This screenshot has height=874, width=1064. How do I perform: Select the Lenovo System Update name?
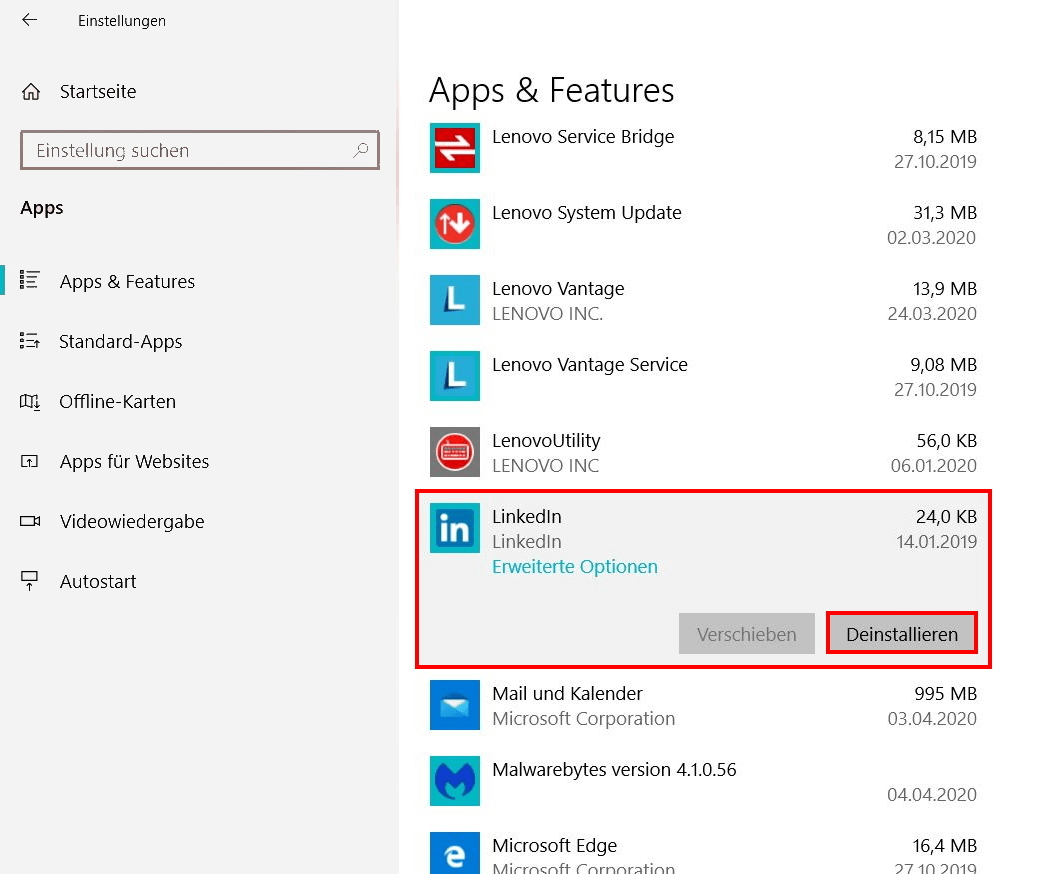point(586,212)
